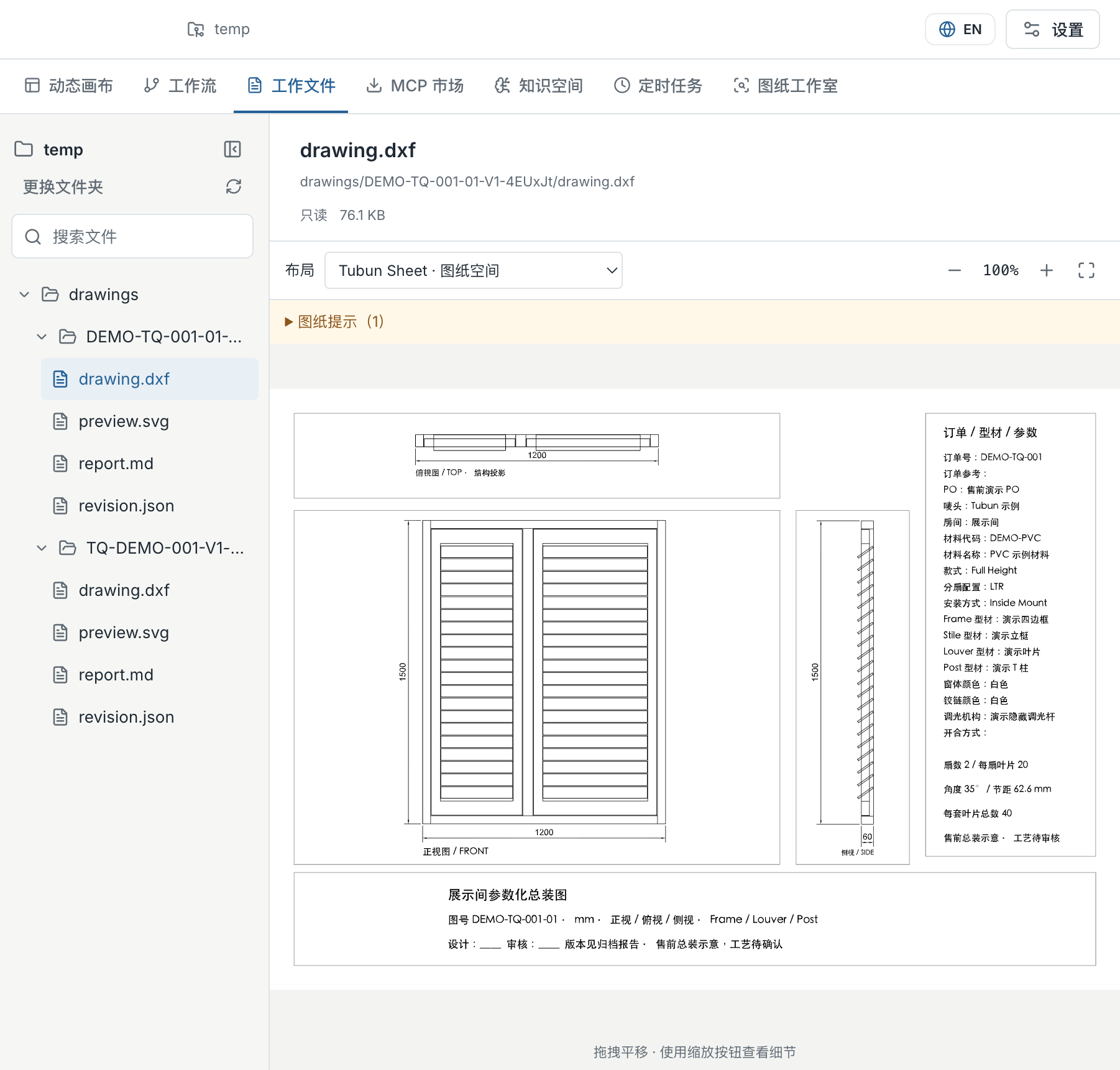Screen dimensions: 1120x1070
Task: Click the temp workspace folder icon in header
Action: pos(196,29)
